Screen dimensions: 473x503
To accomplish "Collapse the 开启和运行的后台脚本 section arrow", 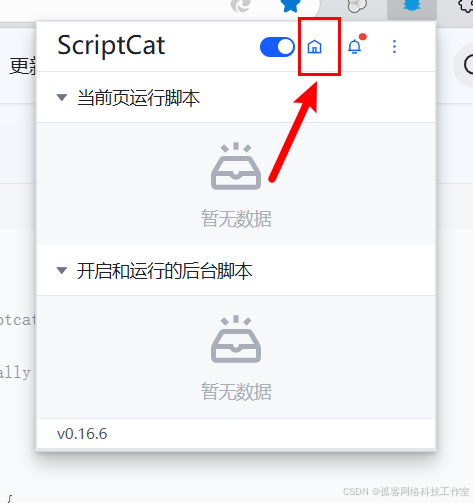I will (x=62, y=270).
